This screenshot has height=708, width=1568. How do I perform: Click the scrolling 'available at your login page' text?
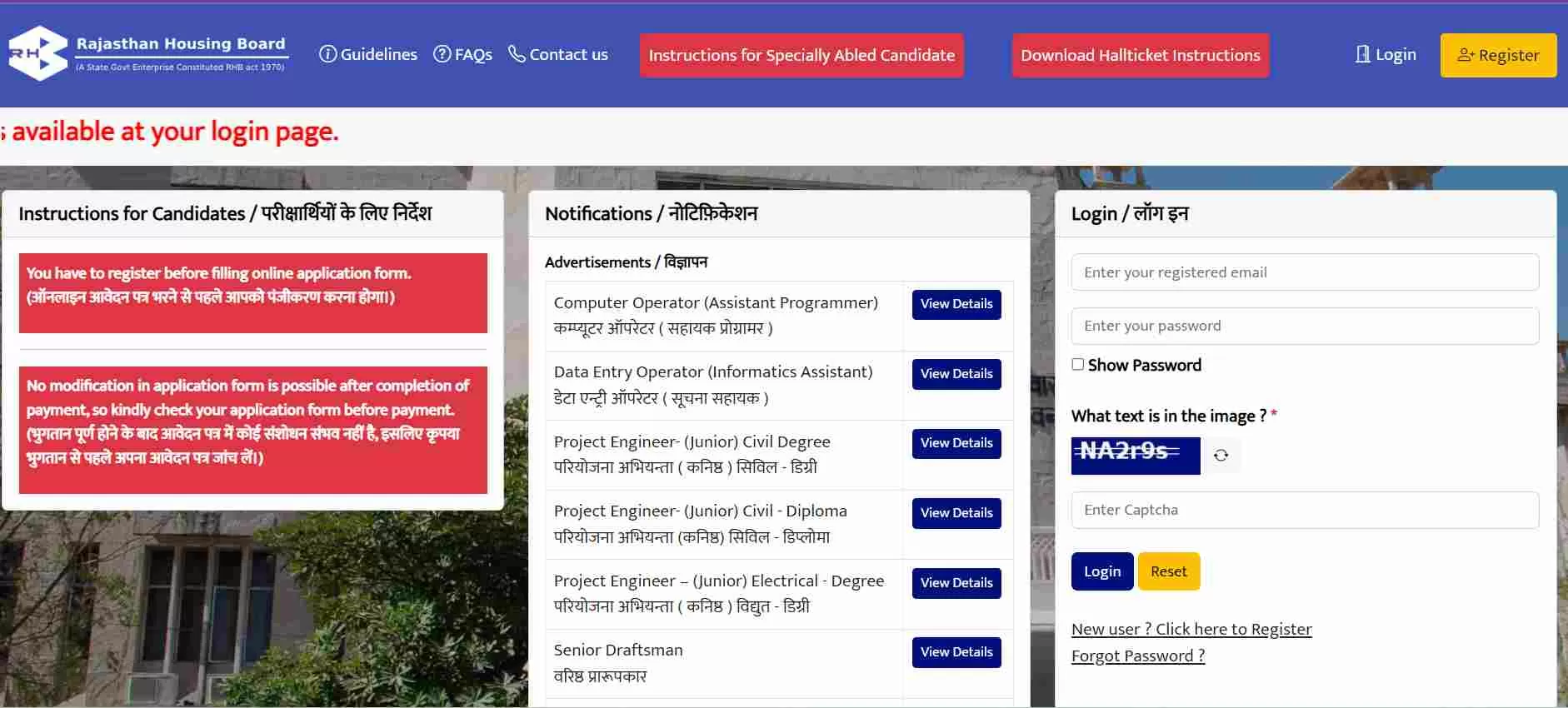click(x=171, y=132)
